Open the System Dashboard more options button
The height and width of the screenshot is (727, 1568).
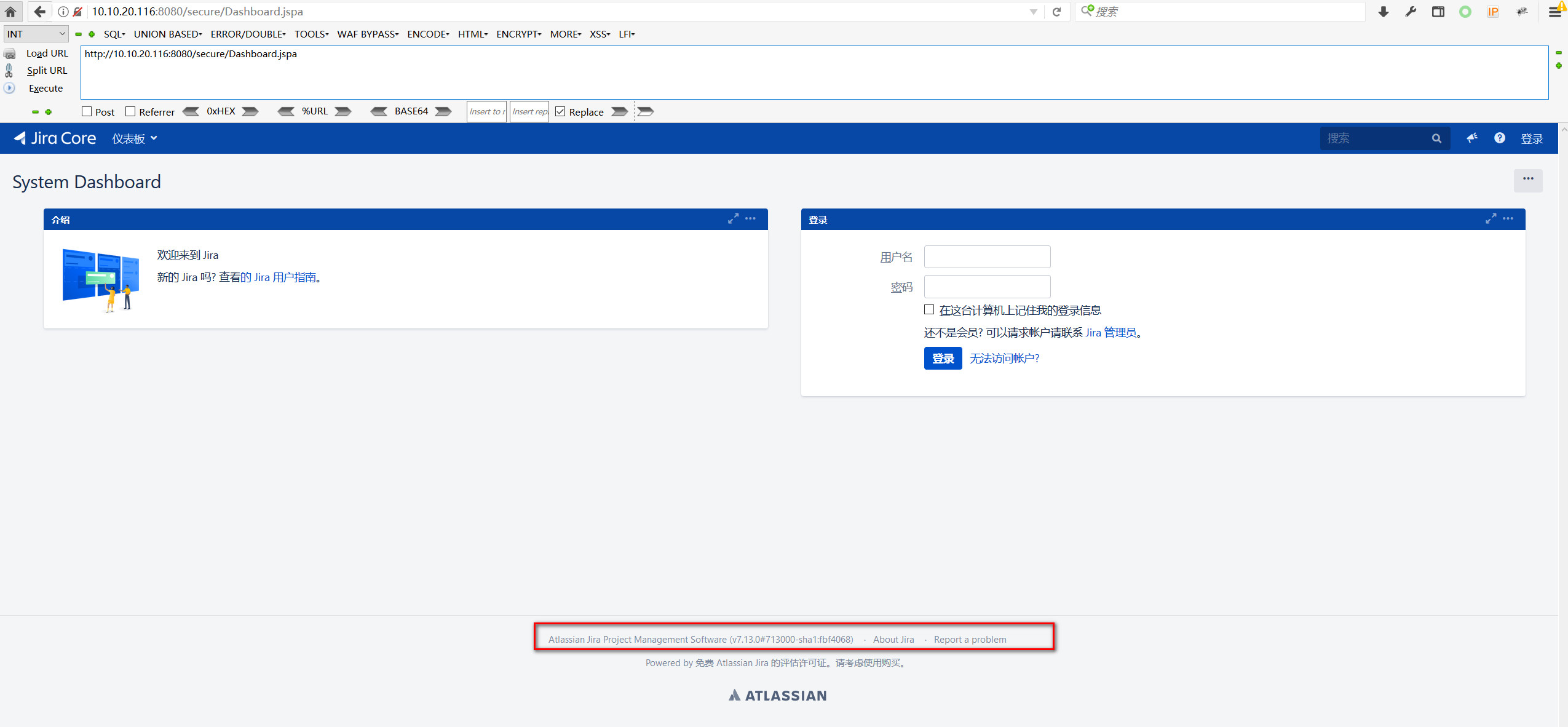[x=1527, y=180]
